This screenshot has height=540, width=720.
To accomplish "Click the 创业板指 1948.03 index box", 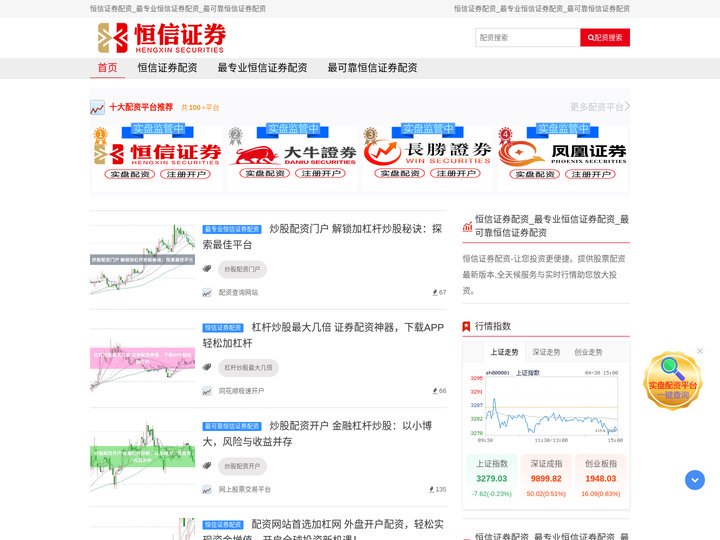I will click(601, 478).
